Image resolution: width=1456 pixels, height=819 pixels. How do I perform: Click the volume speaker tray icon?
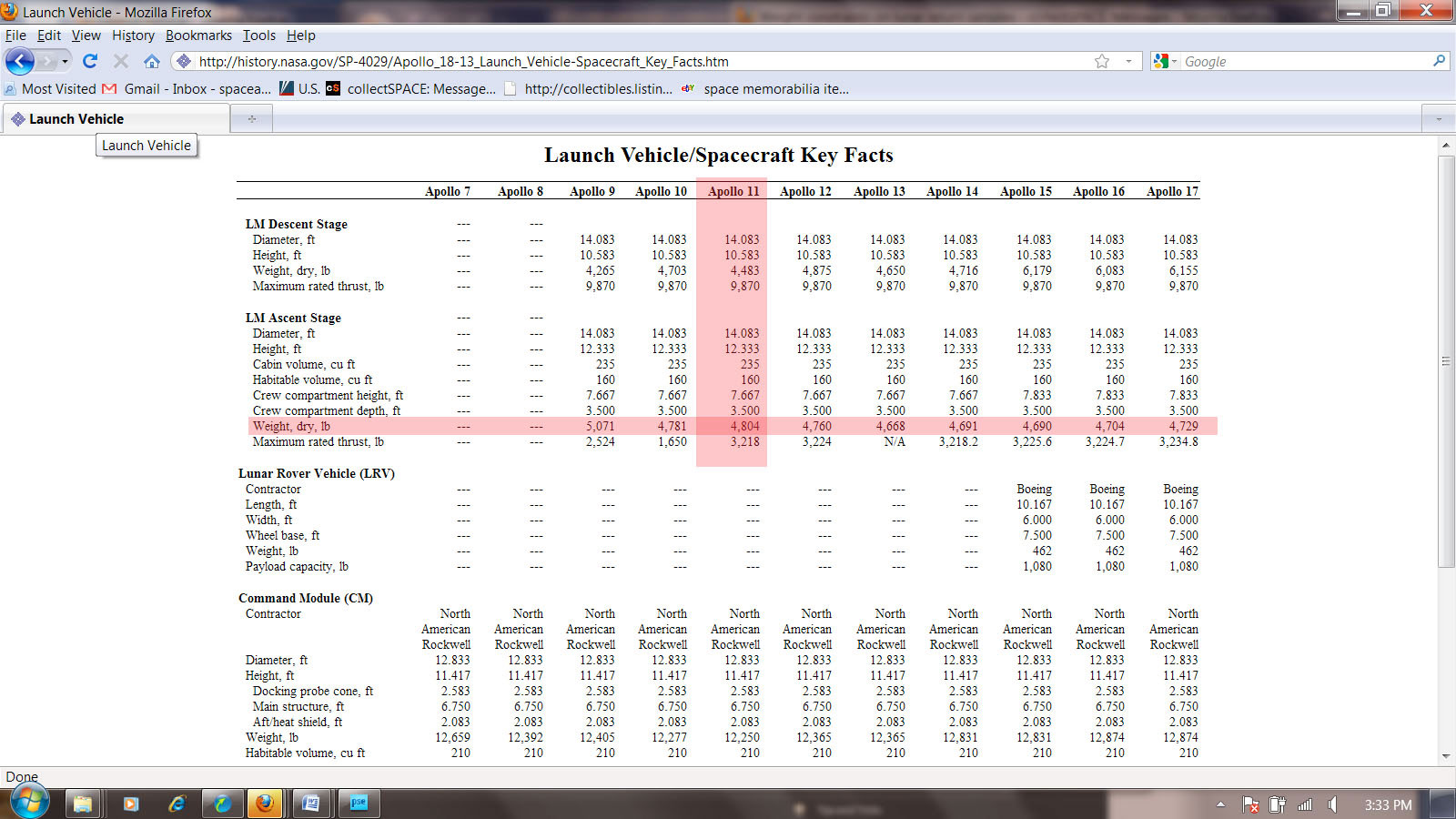pos(1332,804)
